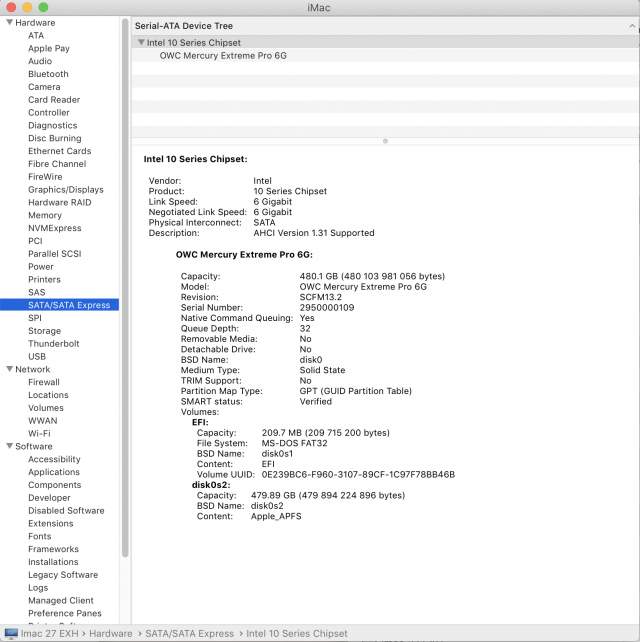The image size is (640, 642).
Task: Select OWC Mercury Extreme Pro 6G device row
Action: 223,56
